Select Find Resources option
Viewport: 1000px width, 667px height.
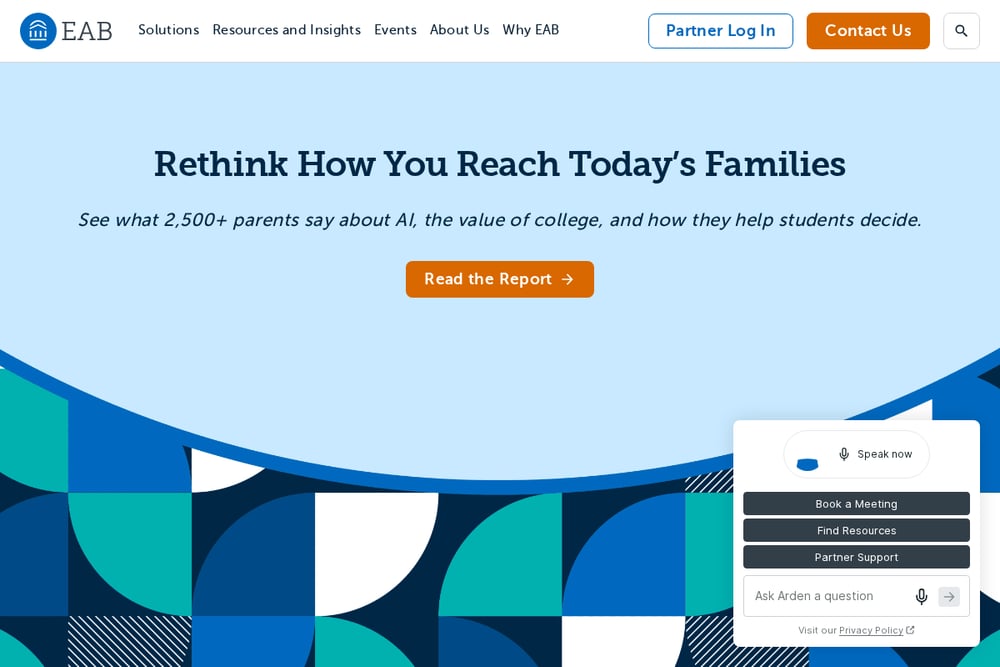pos(857,531)
